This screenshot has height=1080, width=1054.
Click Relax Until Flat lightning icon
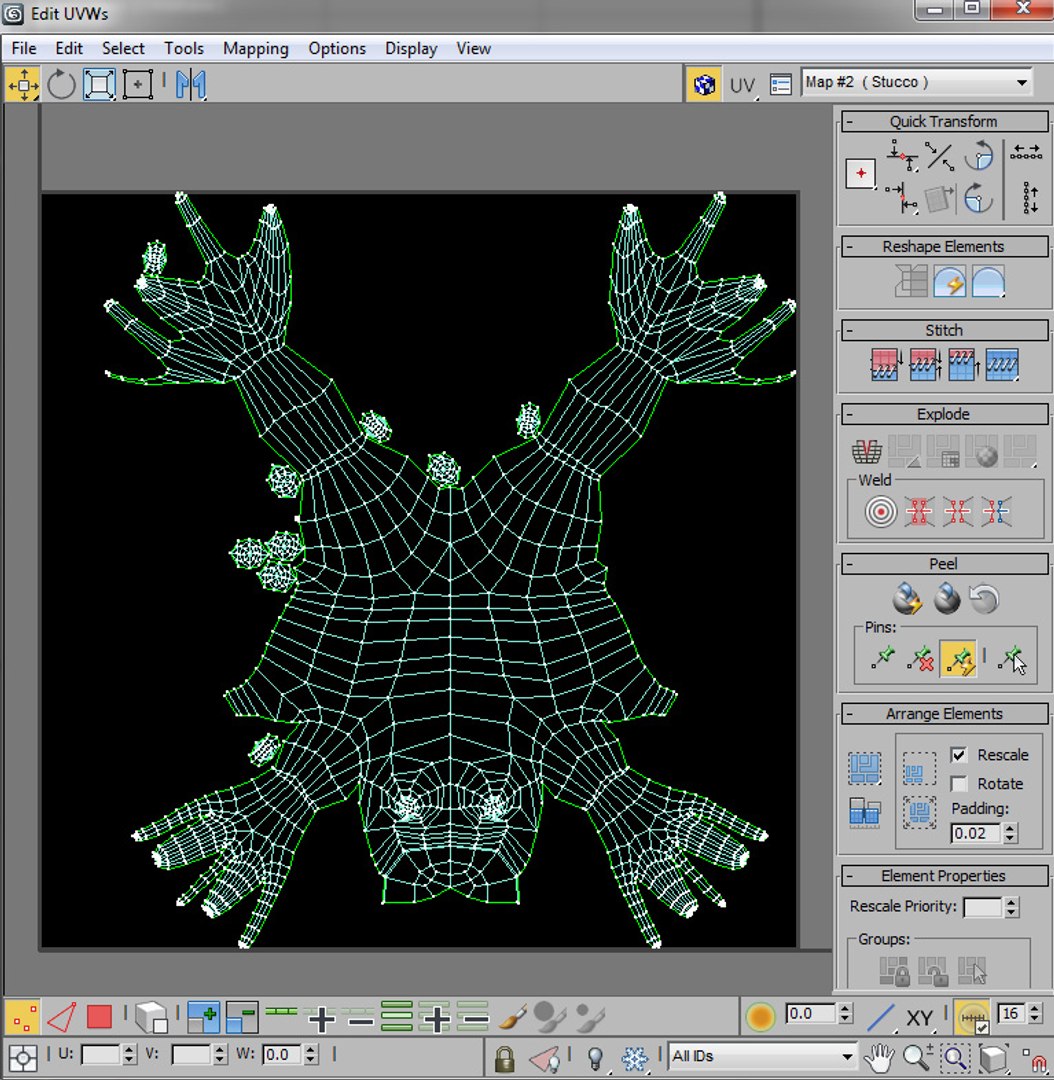tap(949, 282)
